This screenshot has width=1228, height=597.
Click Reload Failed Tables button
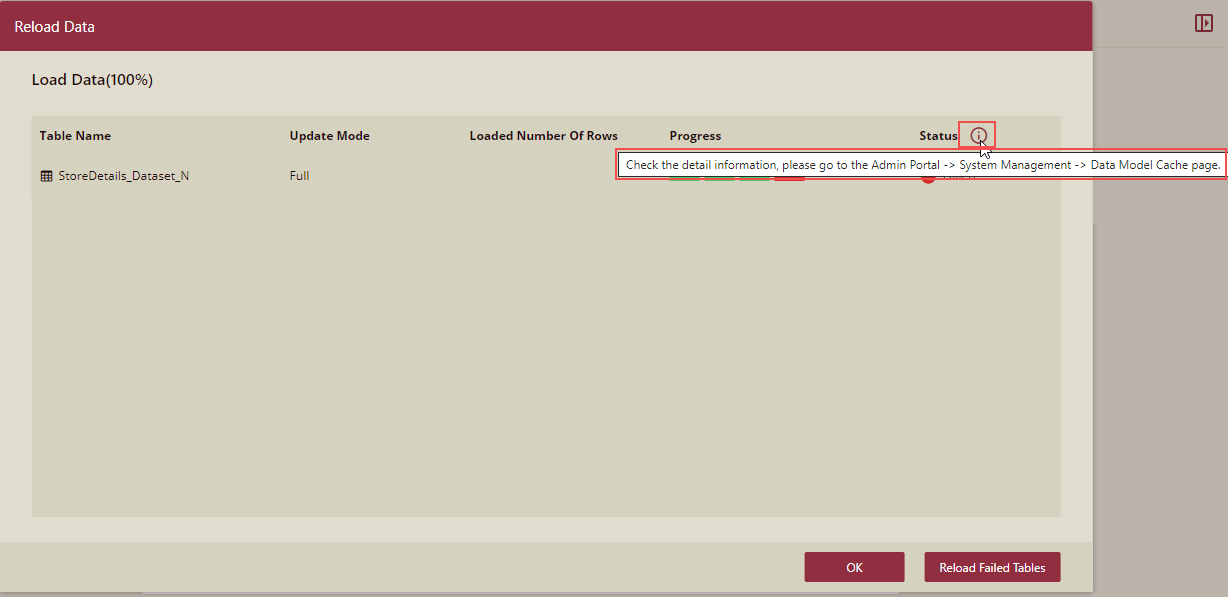(992, 567)
